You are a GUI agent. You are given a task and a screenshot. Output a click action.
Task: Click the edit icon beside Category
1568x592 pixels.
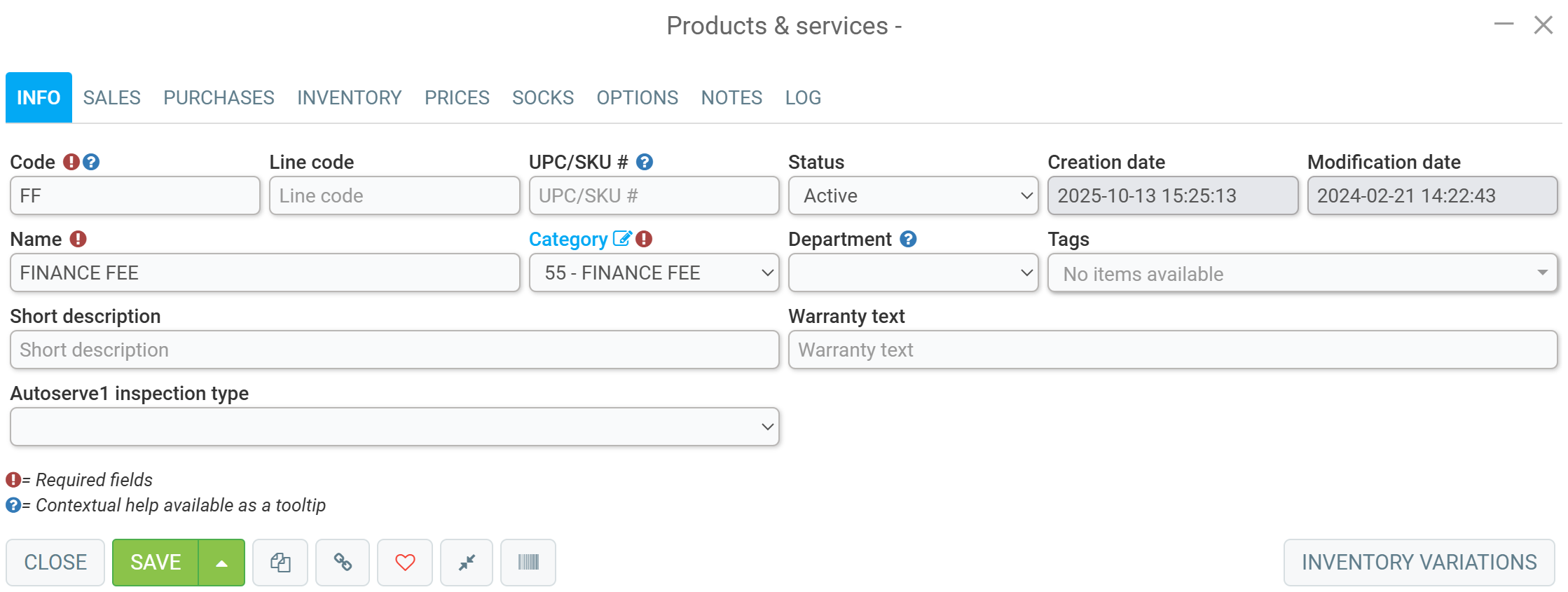(x=622, y=239)
